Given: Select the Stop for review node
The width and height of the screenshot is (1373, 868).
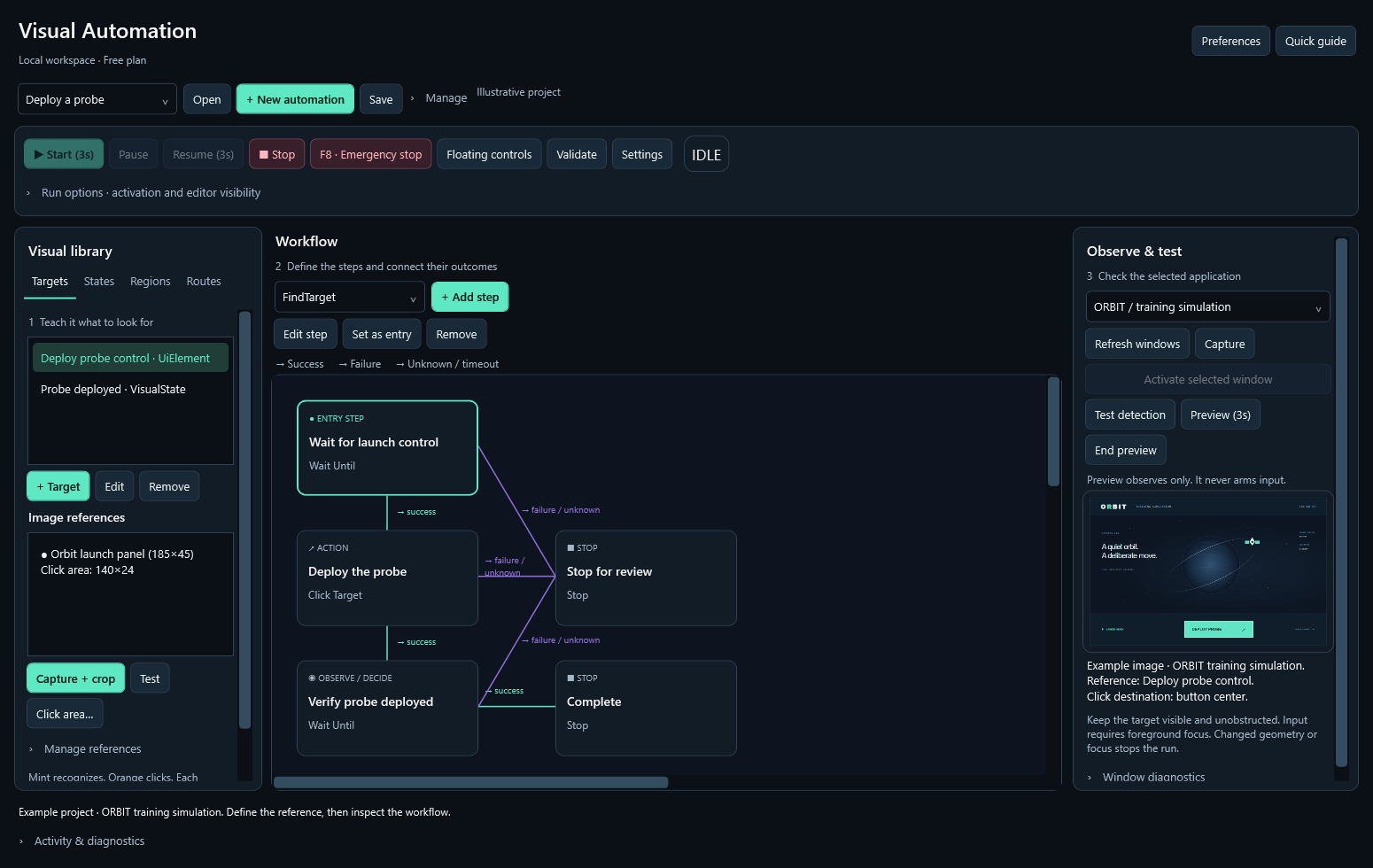Looking at the screenshot, I should coord(646,577).
